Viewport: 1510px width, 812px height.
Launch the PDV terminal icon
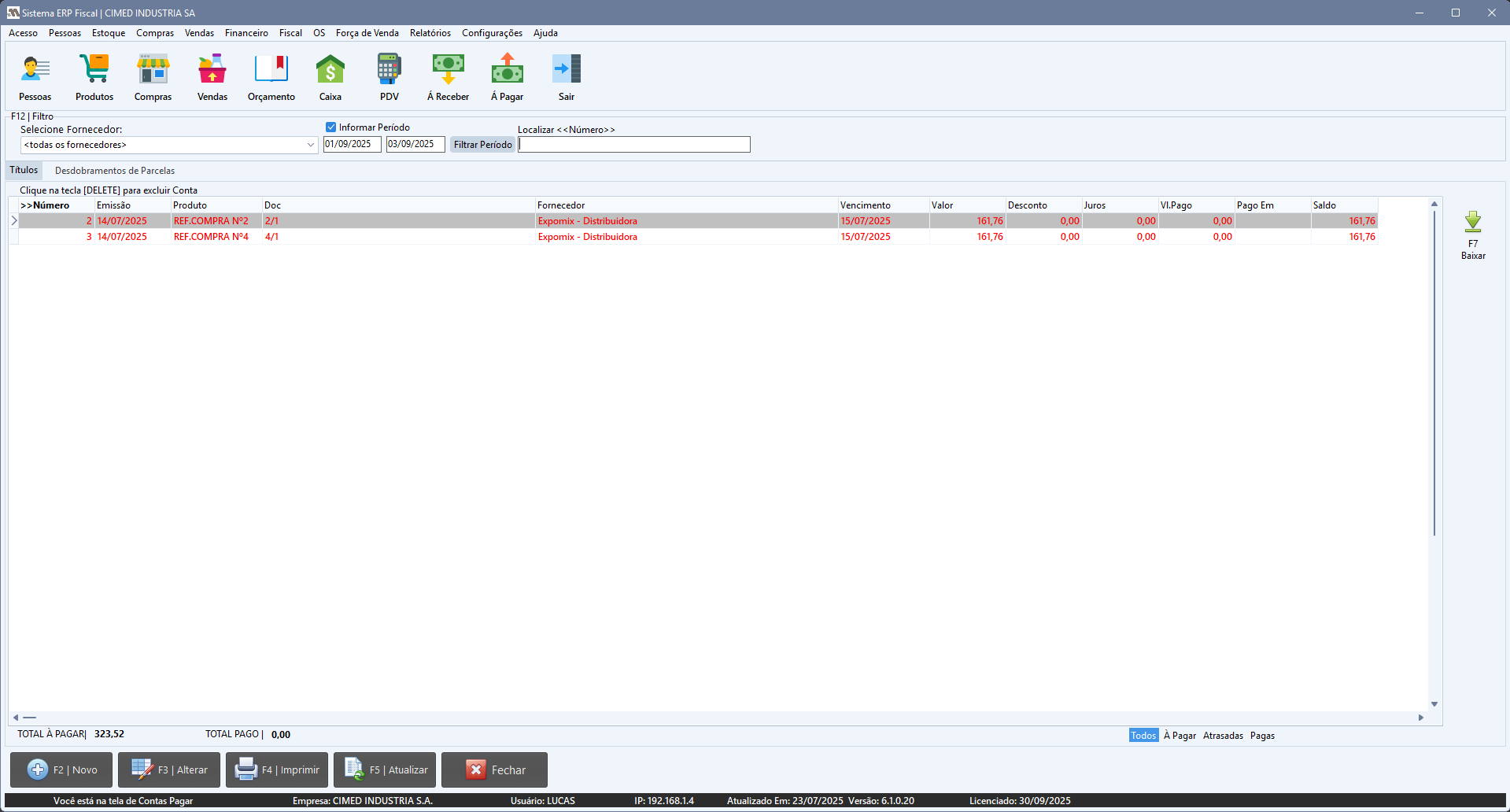(389, 70)
